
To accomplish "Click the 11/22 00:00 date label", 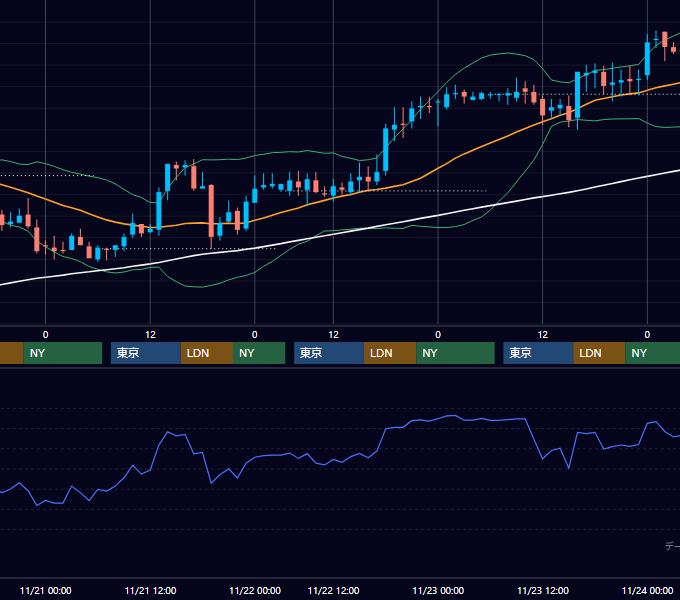I will tap(255, 590).
